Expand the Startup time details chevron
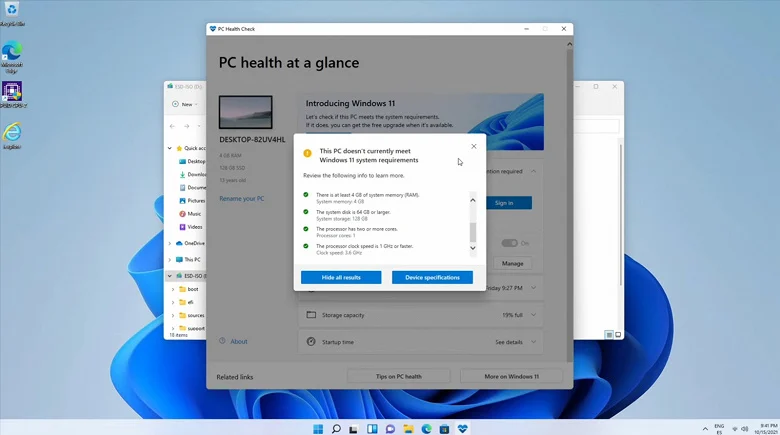The image size is (780, 435). click(x=533, y=342)
